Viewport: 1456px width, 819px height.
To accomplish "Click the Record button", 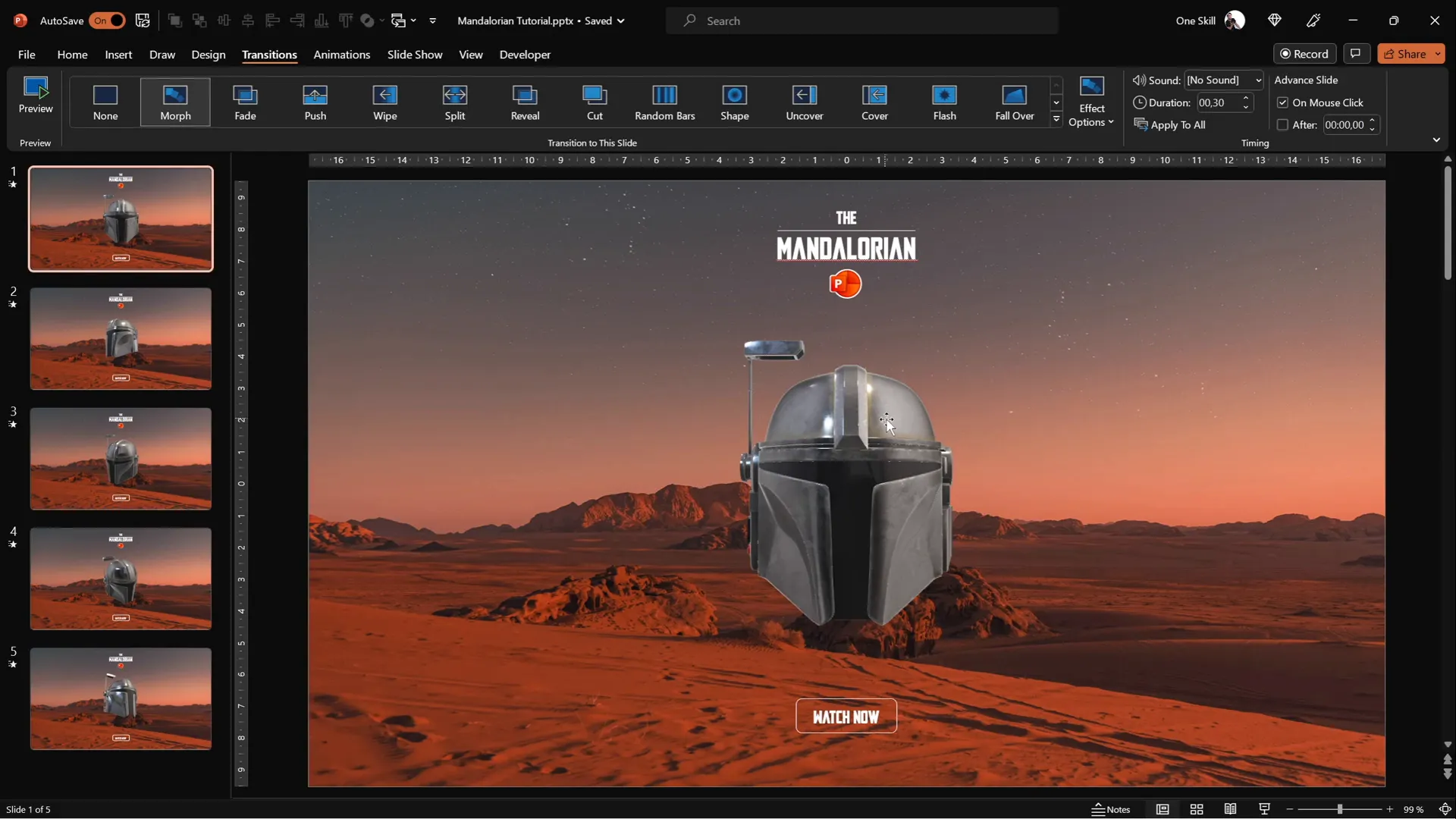I will click(1304, 54).
